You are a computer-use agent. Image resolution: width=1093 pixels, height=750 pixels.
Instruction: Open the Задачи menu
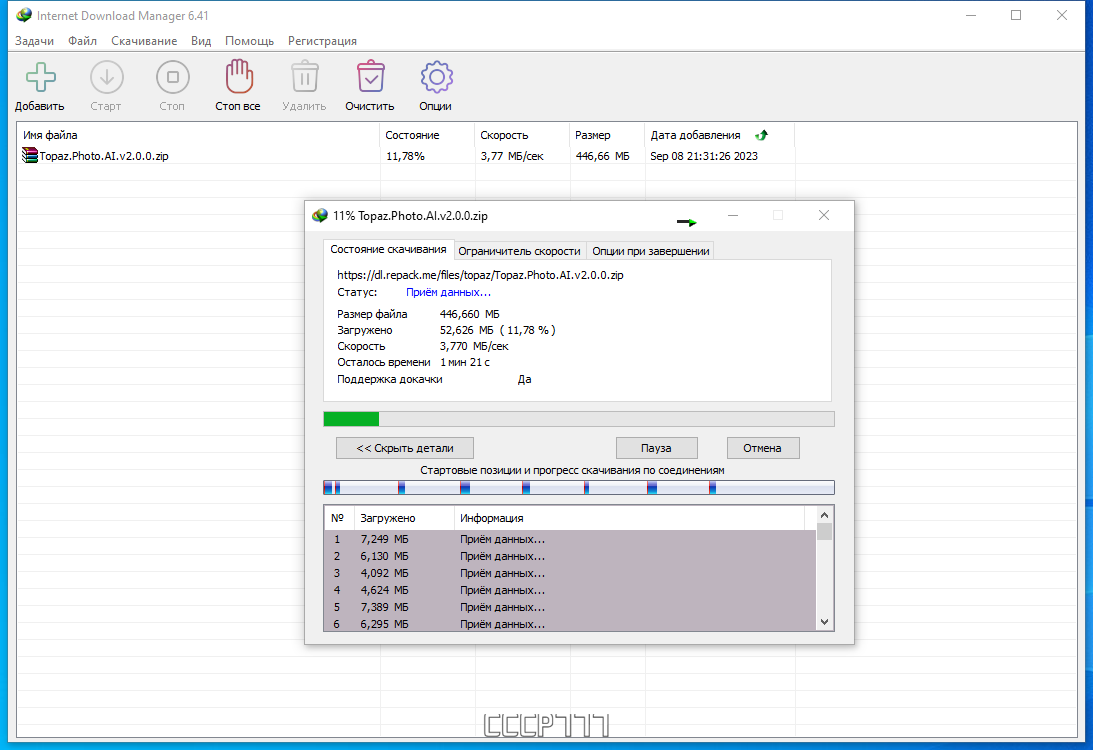(x=34, y=41)
